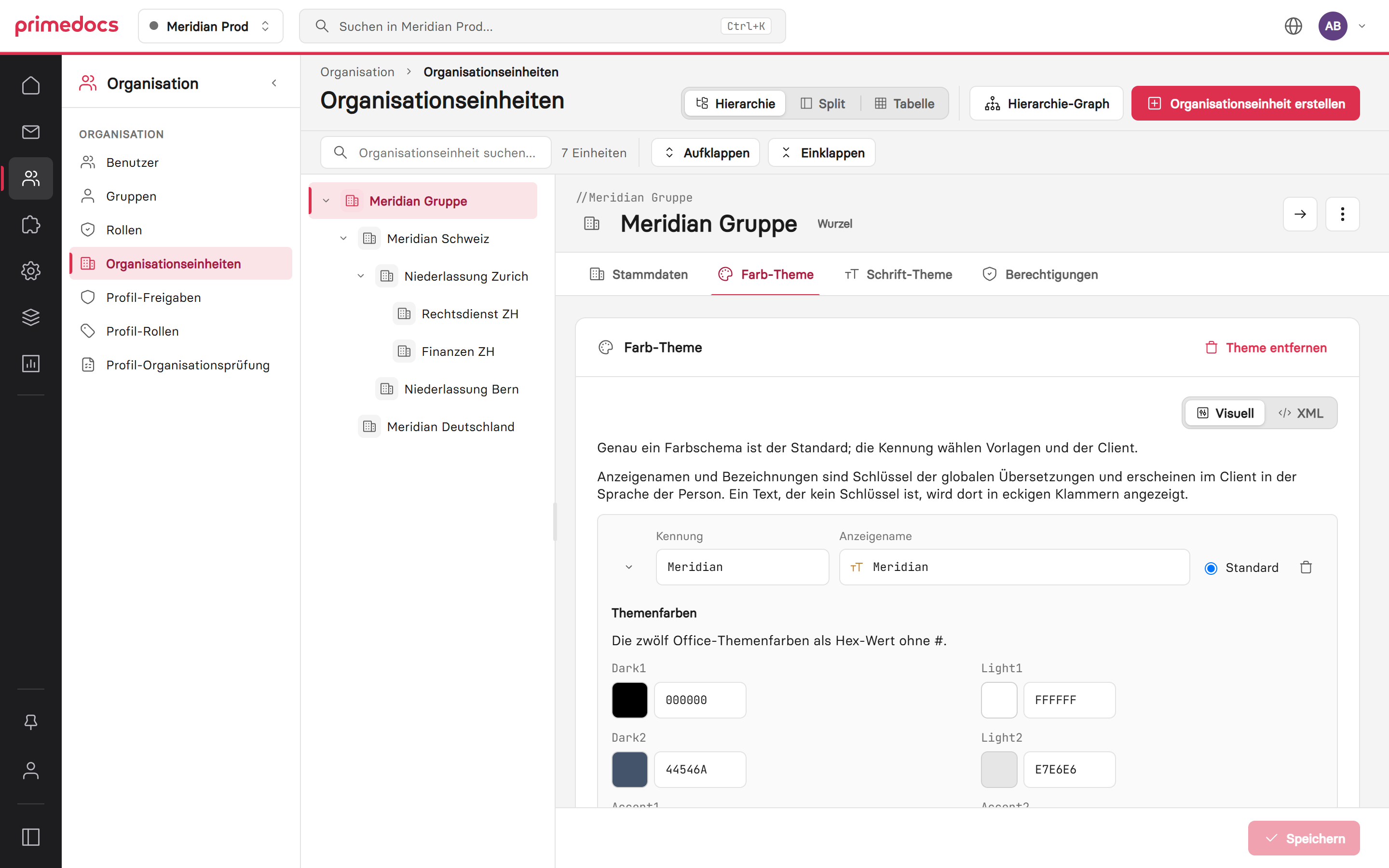The height and width of the screenshot is (868, 1389).
Task: Open the AB user avatar
Action: (1333, 26)
